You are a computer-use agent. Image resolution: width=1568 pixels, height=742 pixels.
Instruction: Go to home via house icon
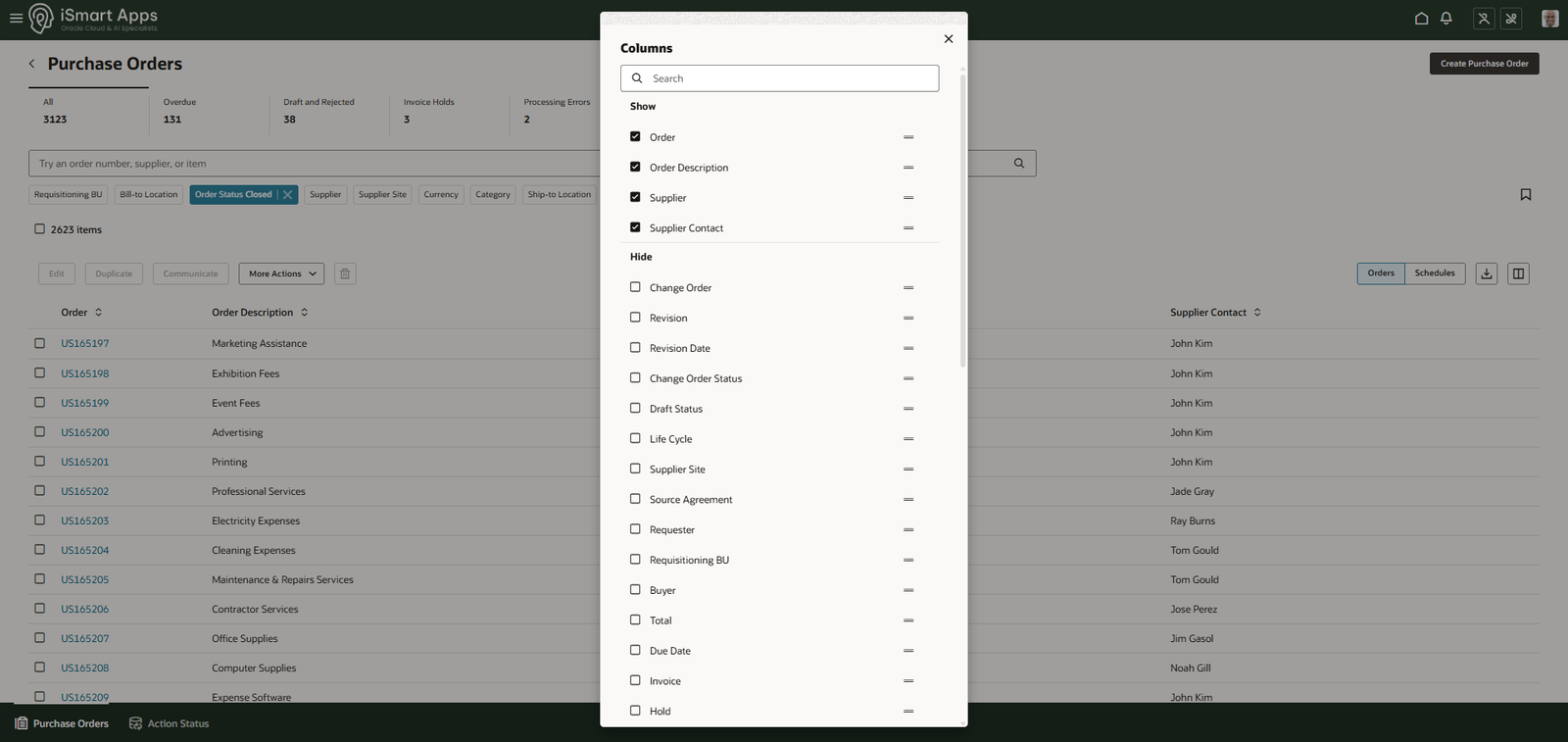(x=1421, y=18)
